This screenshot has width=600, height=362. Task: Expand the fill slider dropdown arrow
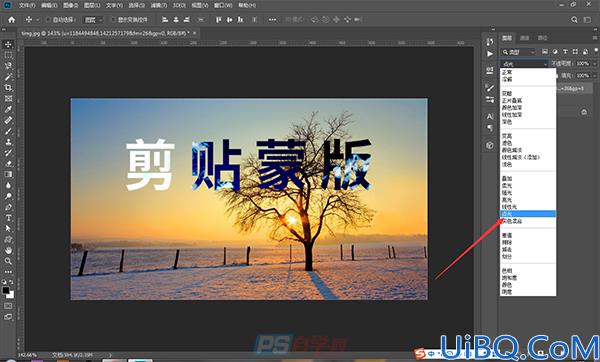click(x=595, y=76)
